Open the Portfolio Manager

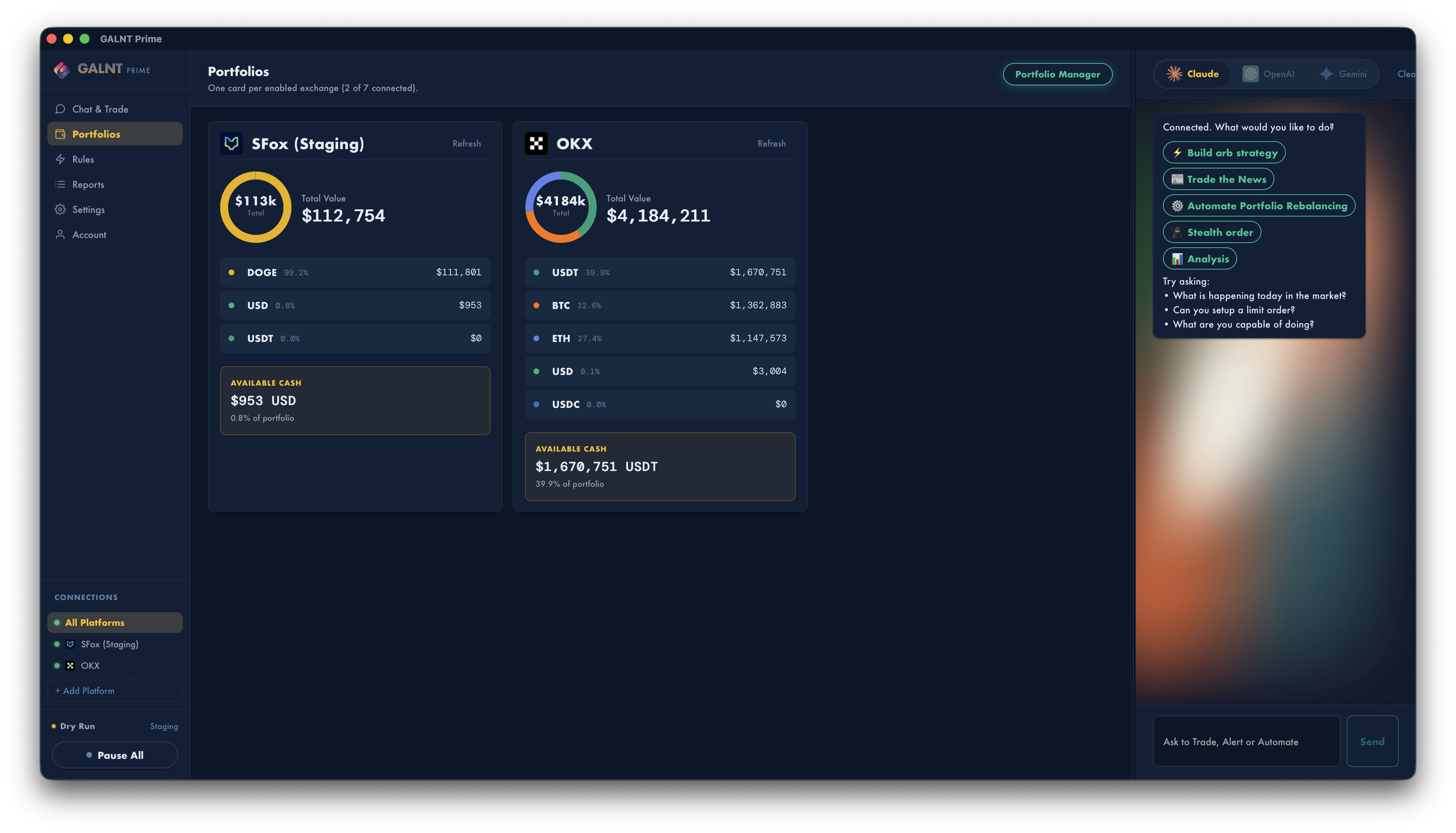[1057, 74]
